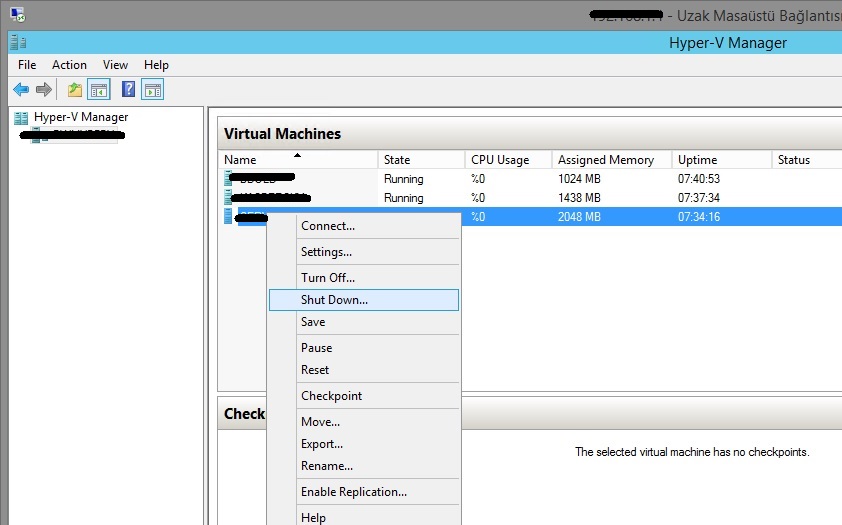The width and height of the screenshot is (842, 525).
Task: Sort by the Status column header
Action: click(807, 159)
